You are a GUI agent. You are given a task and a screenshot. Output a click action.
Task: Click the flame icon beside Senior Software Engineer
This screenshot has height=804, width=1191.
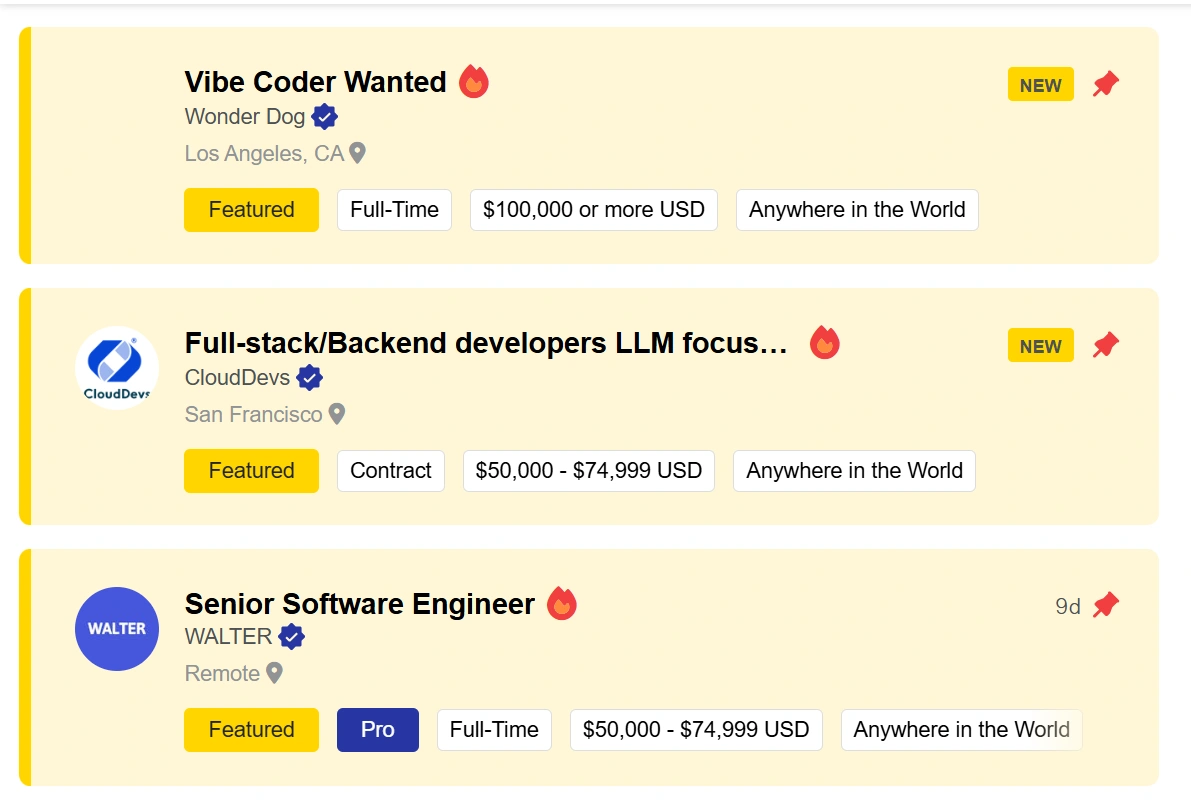coord(562,604)
